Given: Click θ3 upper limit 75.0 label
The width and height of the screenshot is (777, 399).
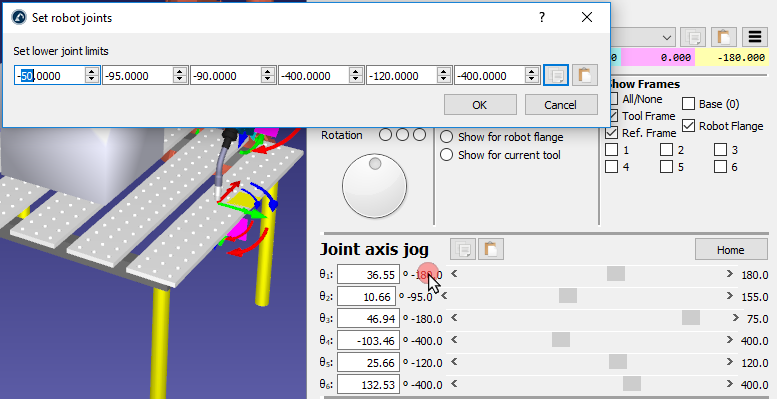Looking at the screenshot, I should tap(758, 319).
